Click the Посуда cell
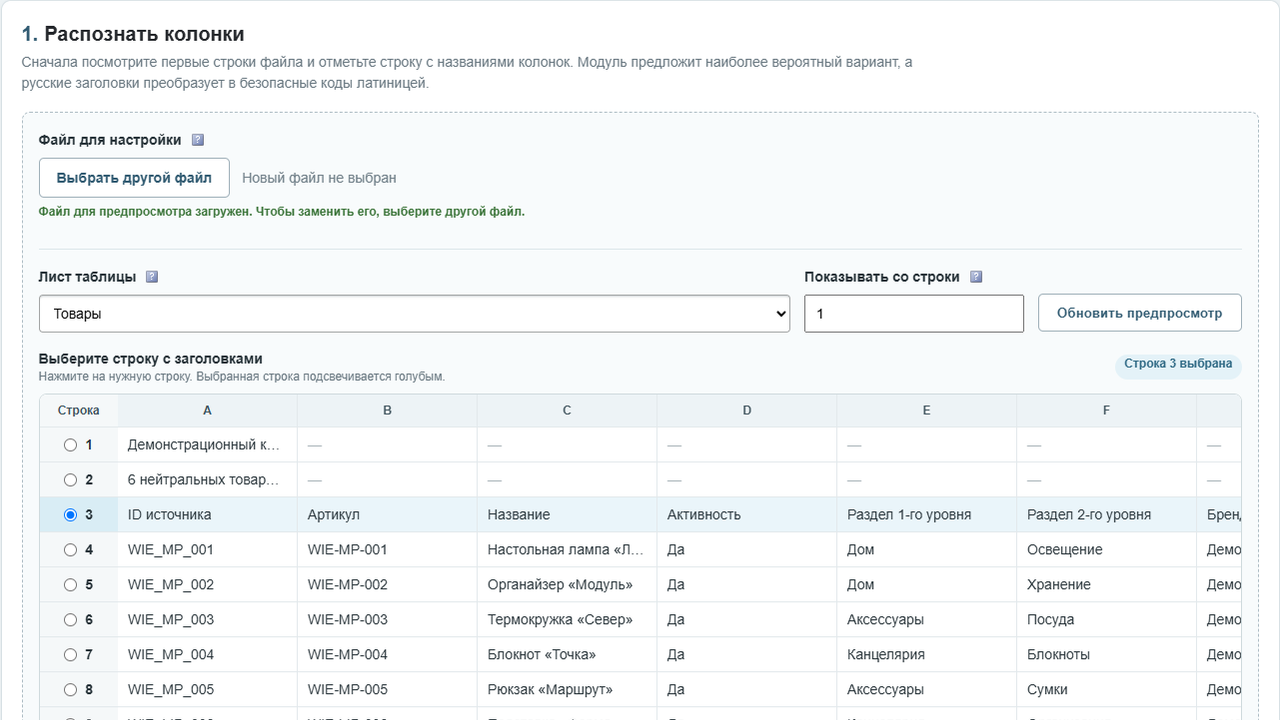Screen dimensions: 1280x720 coord(1106,620)
